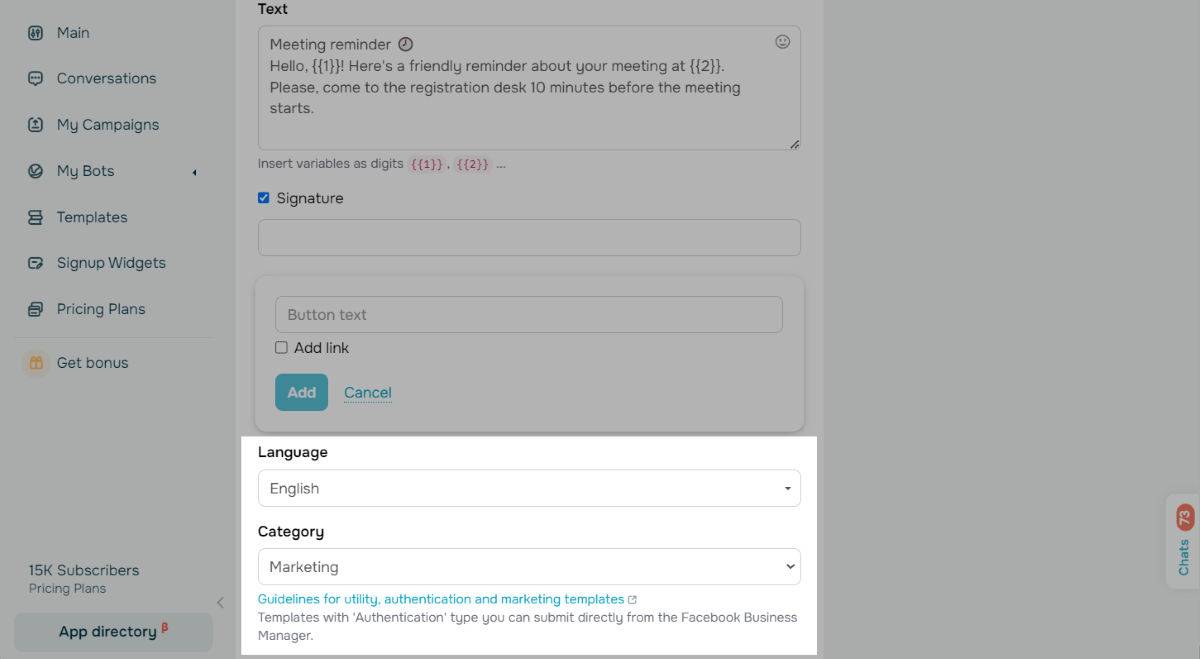
Task: Click the Add button
Action: (301, 392)
